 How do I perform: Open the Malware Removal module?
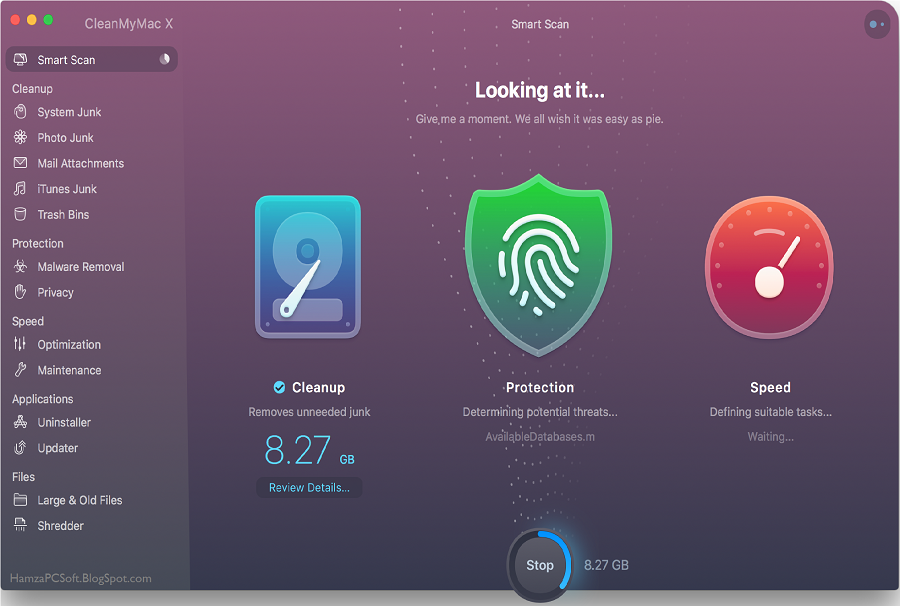click(80, 267)
